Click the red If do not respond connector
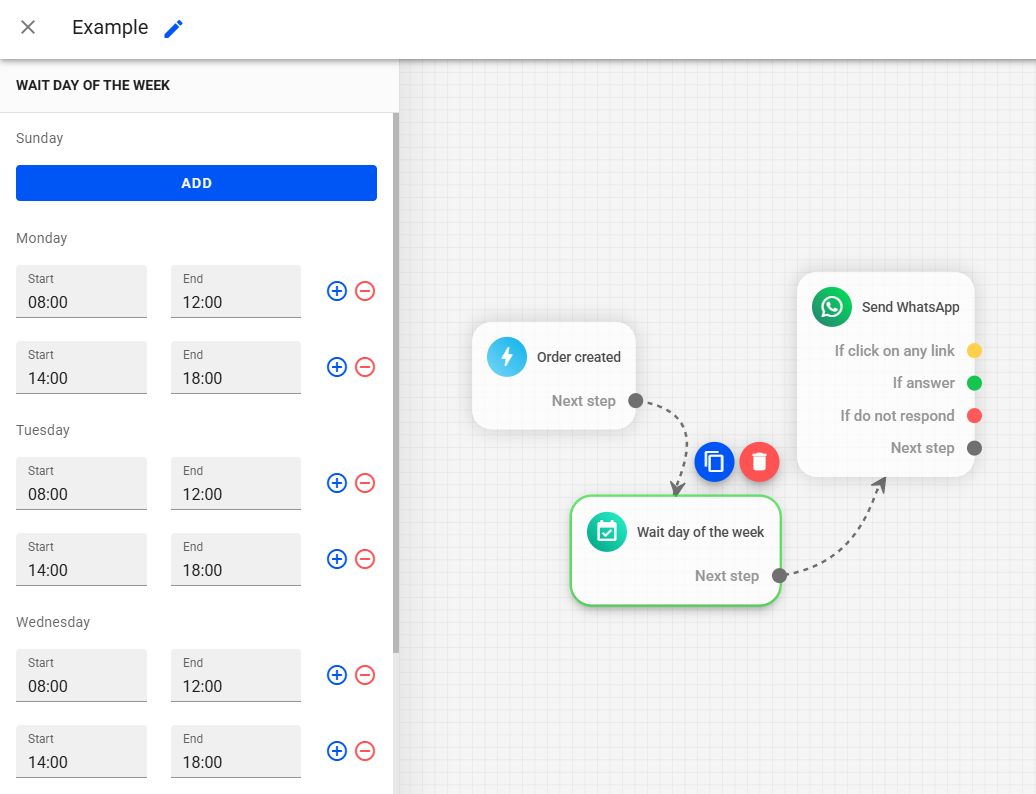The height and width of the screenshot is (794, 1036). 974,416
